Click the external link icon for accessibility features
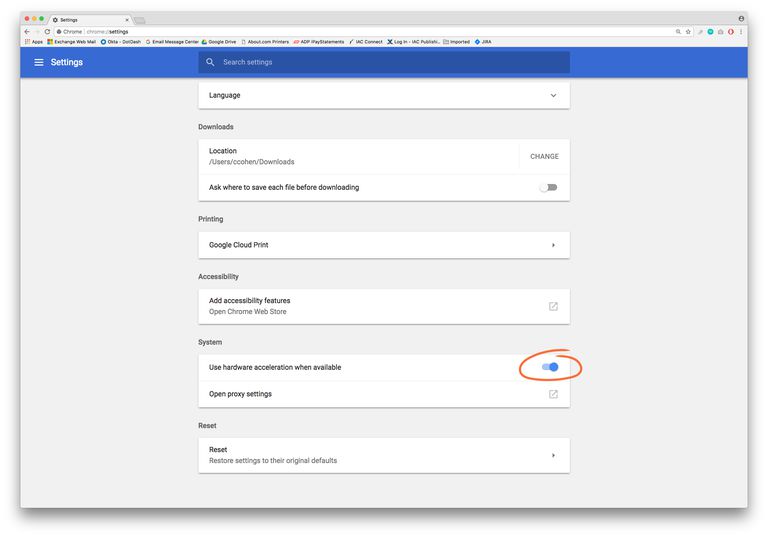The width and height of the screenshot is (768, 537). pos(553,306)
